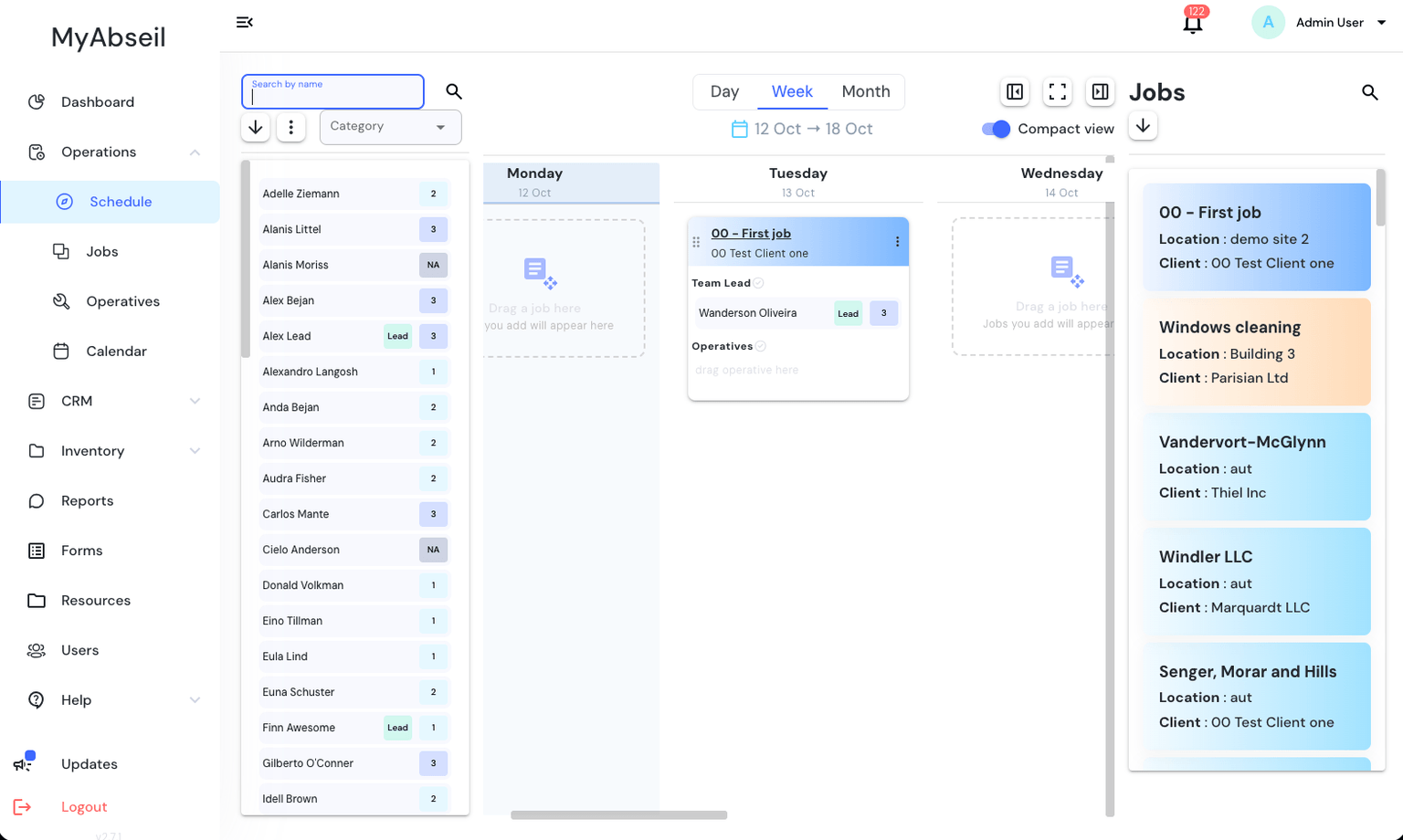Open the 00 - First job link
1403x840 pixels.
click(x=751, y=234)
